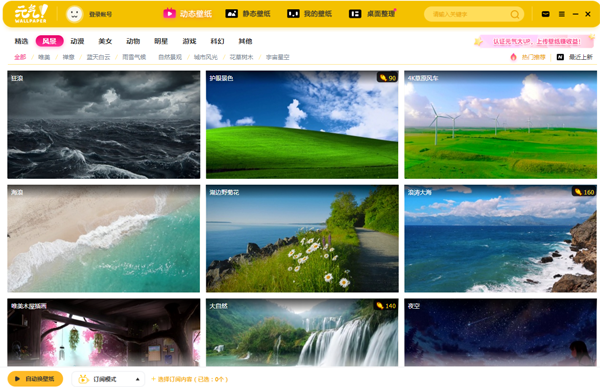600x387 pixels.
Task: Click the flame hot icon
Action: [514, 57]
